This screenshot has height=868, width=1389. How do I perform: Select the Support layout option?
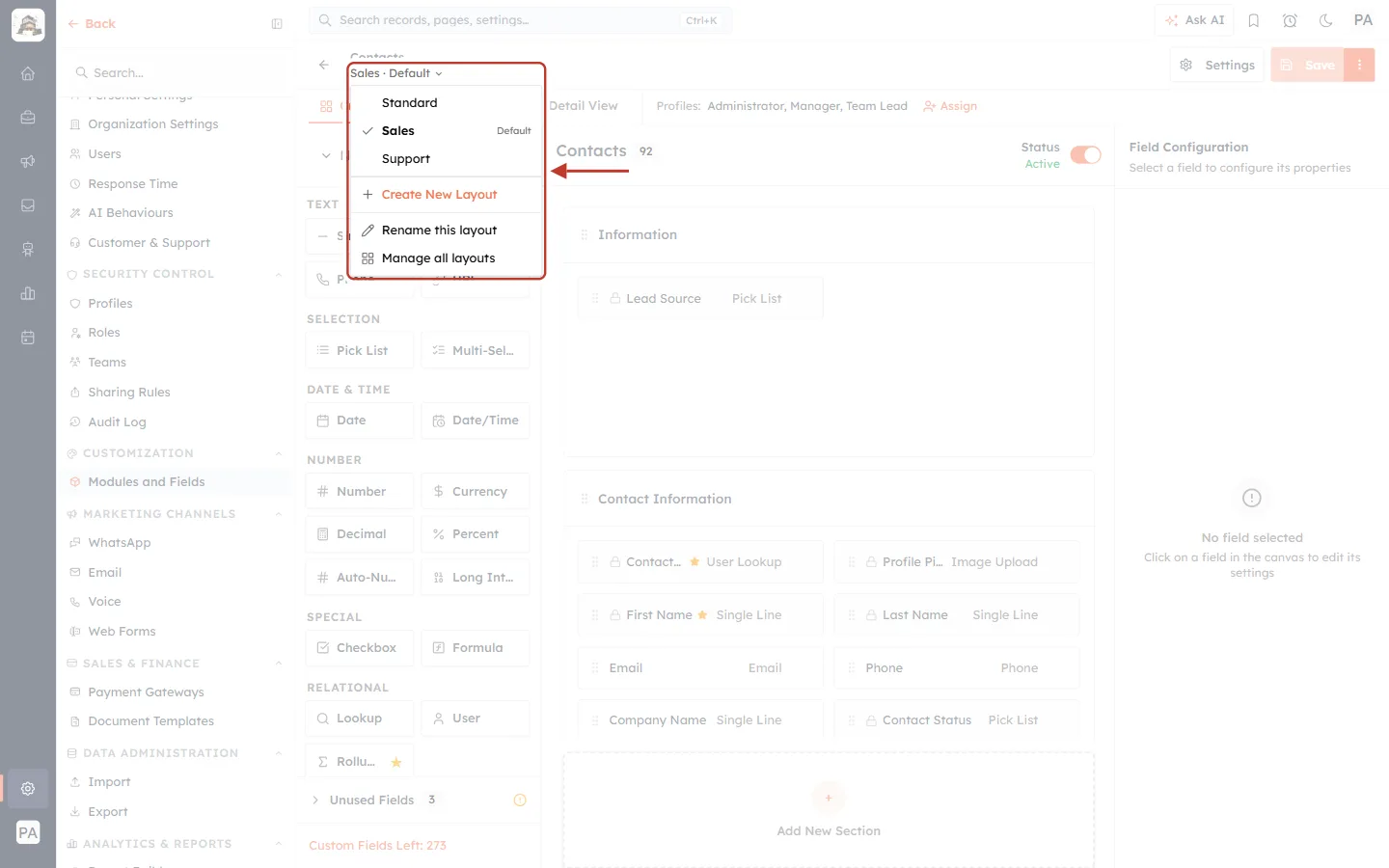447,159
